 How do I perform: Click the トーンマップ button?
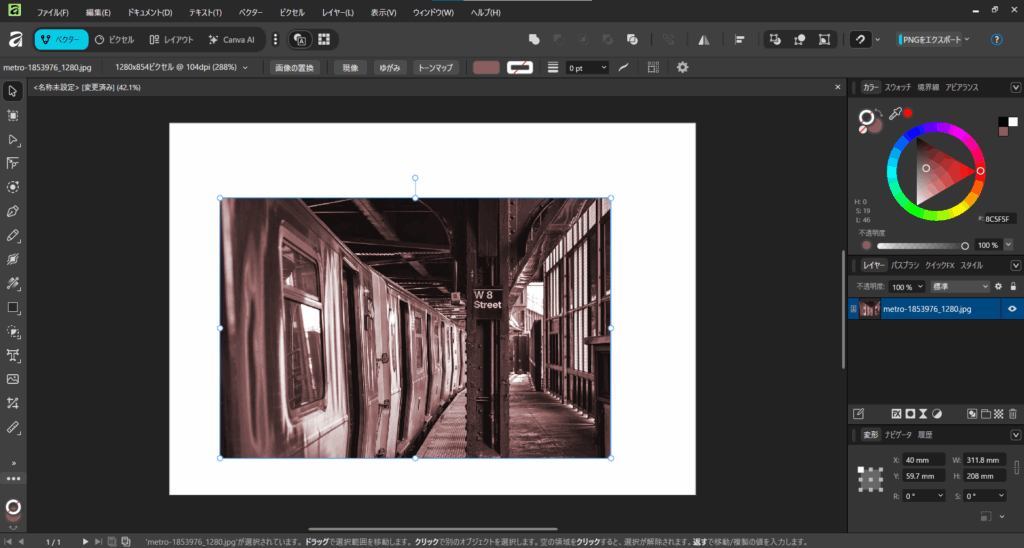tap(435, 67)
